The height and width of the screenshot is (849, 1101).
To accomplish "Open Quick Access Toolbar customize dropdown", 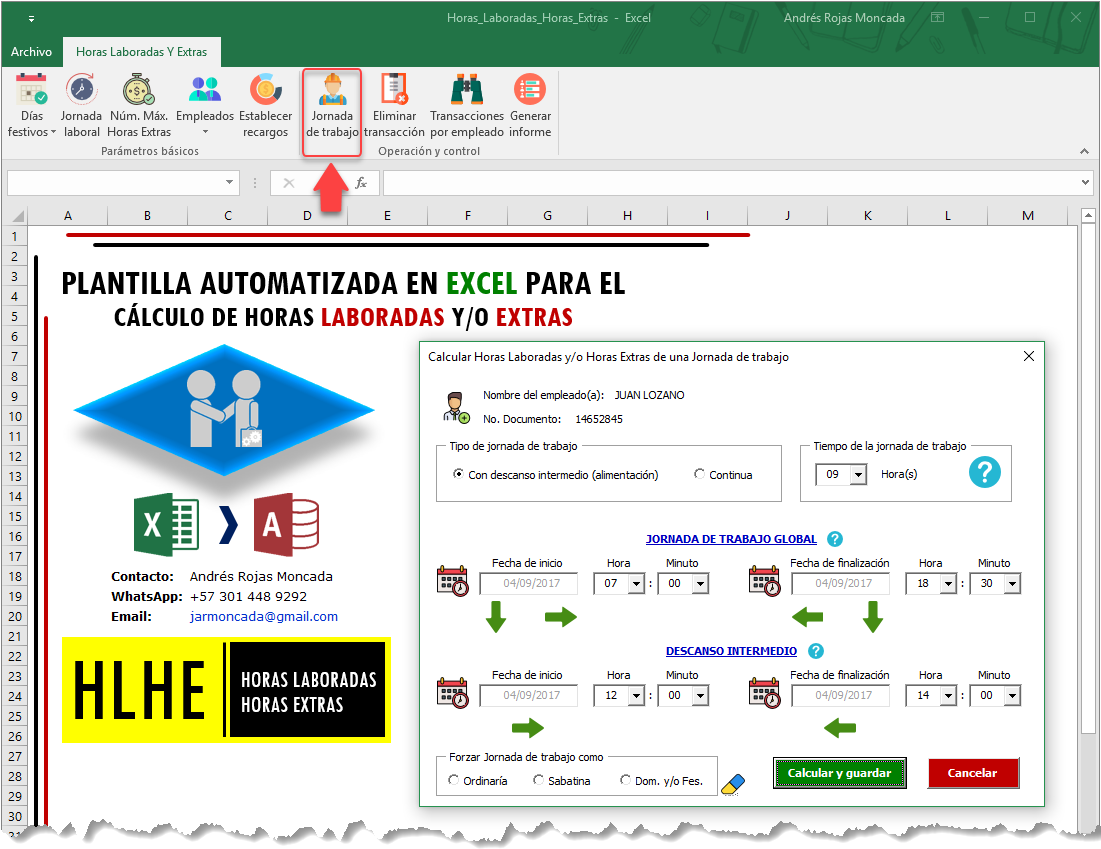I will (31, 19).
